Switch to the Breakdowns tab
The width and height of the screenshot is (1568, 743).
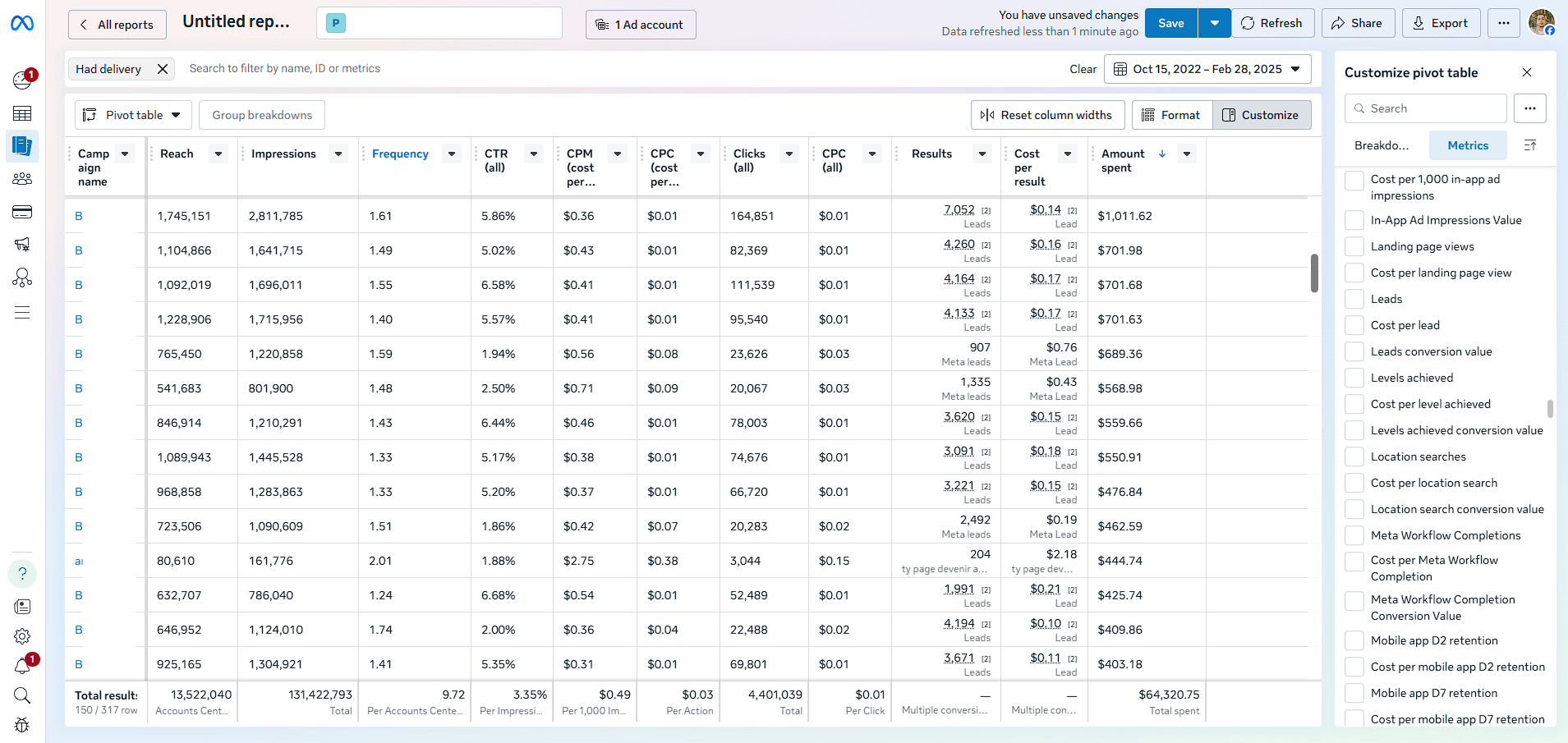[1382, 145]
